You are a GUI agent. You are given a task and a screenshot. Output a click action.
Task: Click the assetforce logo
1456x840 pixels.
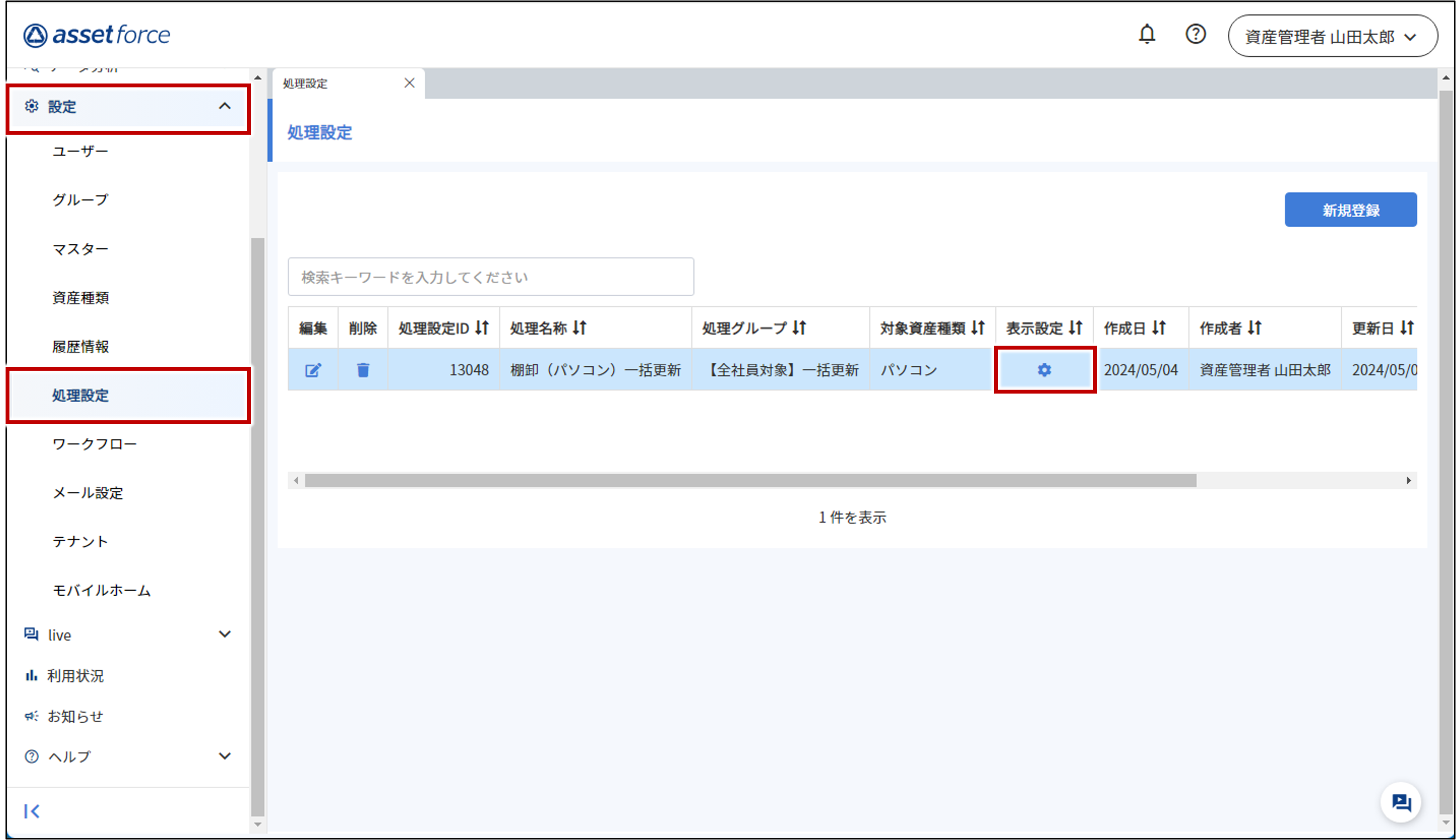97,35
